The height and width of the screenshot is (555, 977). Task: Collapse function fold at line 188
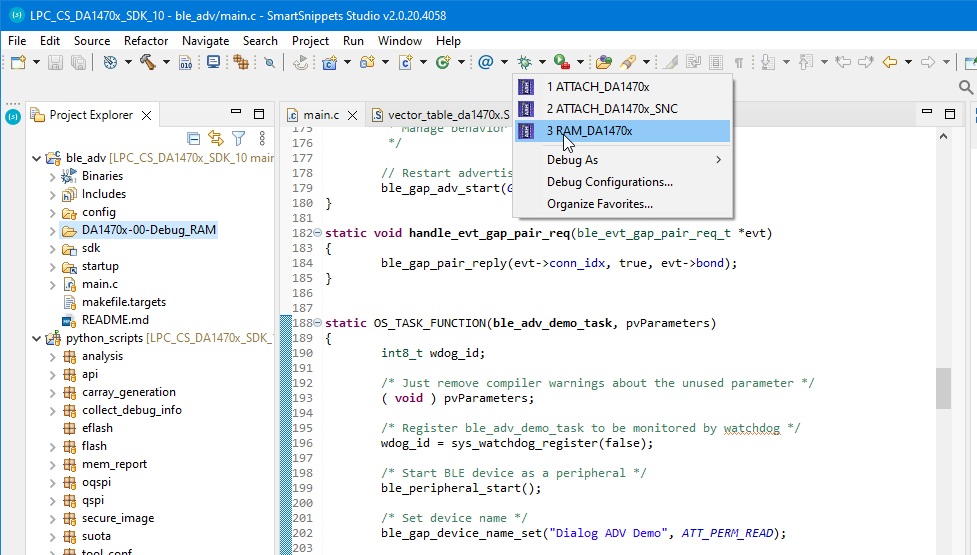317,323
